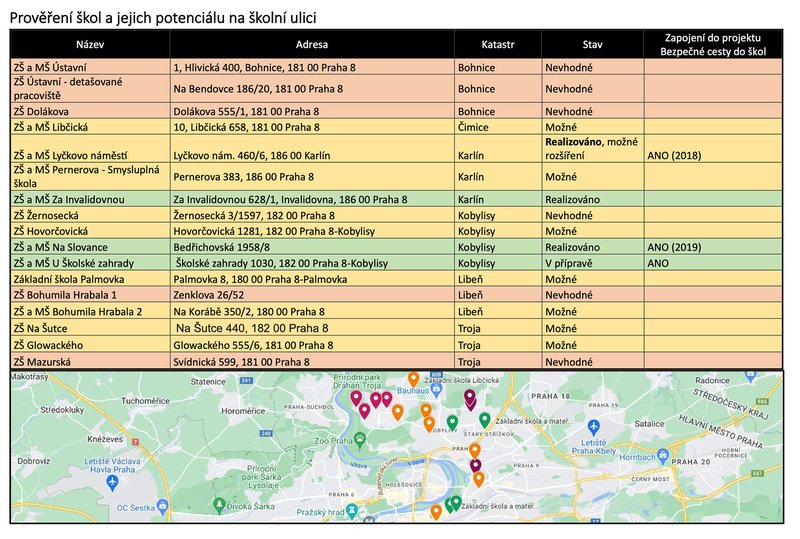Click the Název column header

click(x=89, y=45)
